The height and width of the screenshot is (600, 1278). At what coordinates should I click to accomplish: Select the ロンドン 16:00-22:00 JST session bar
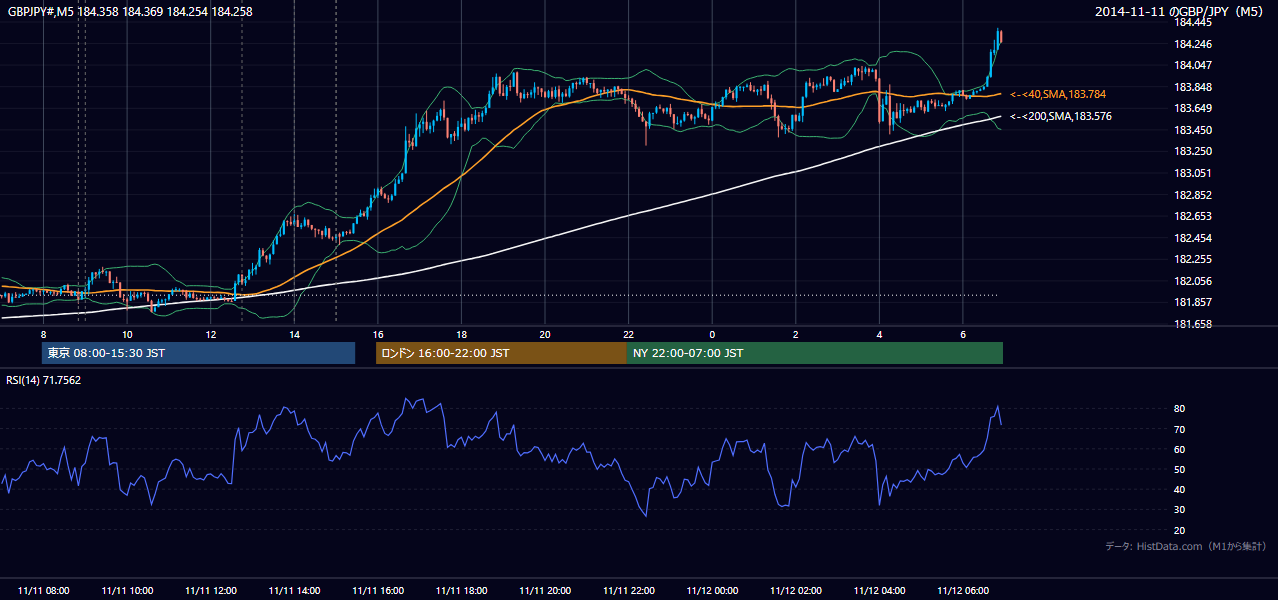coord(501,353)
